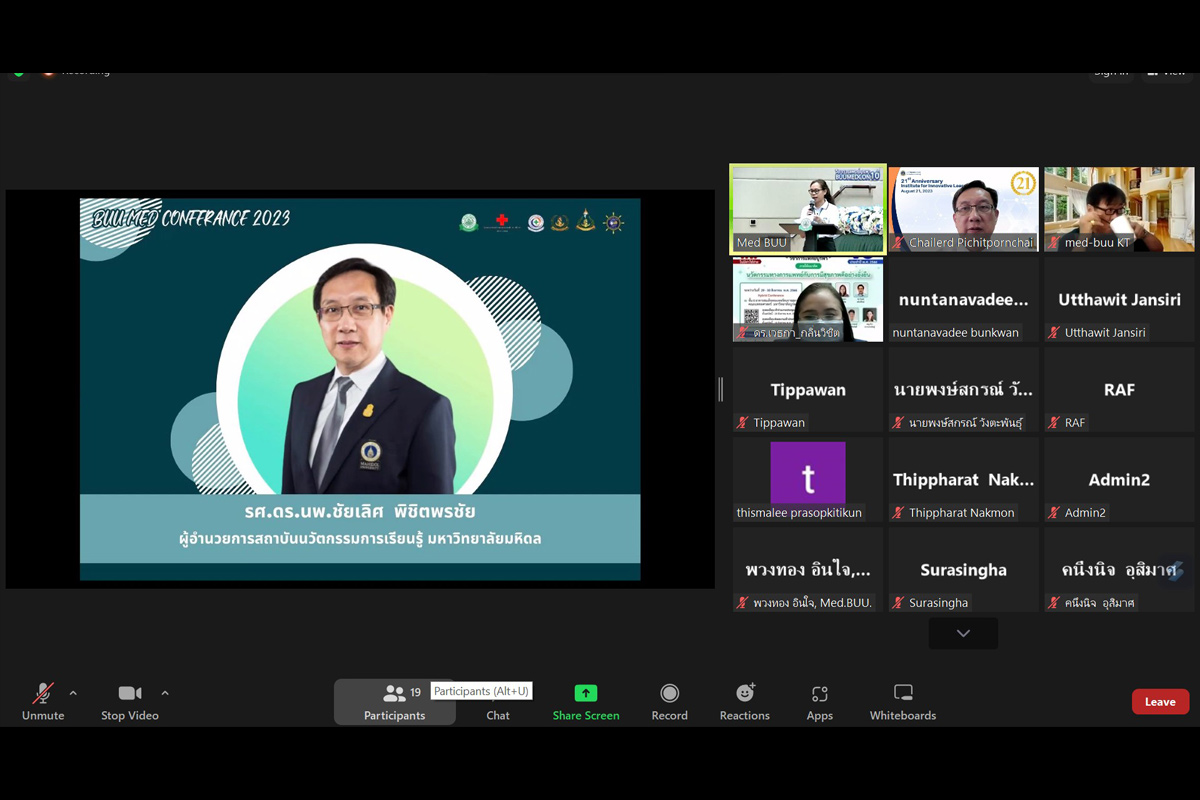Expand video options arrow beside Stop Video
The height and width of the screenshot is (800, 1200).
[x=165, y=693]
